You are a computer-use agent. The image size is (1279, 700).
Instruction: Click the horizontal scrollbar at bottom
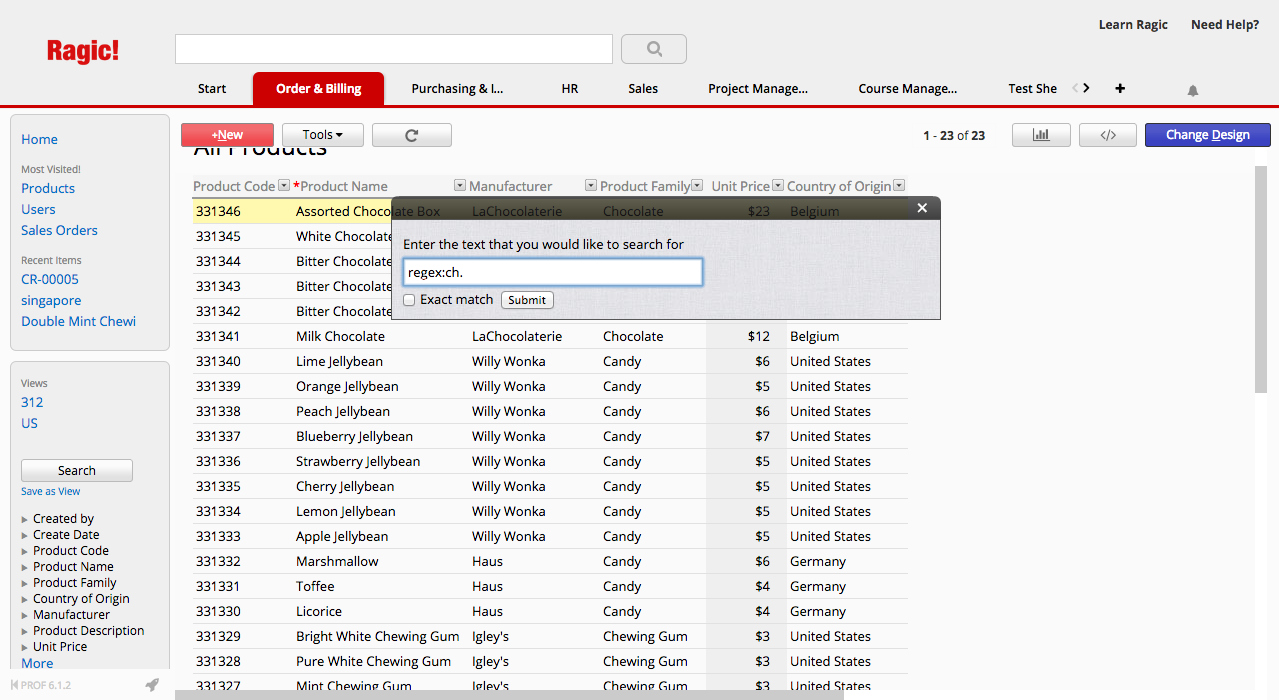tap(509, 695)
